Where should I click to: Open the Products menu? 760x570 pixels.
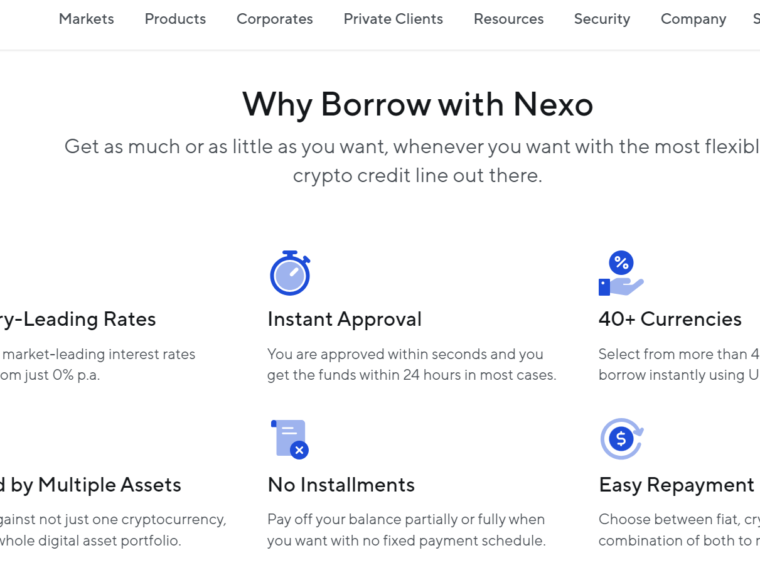[175, 19]
